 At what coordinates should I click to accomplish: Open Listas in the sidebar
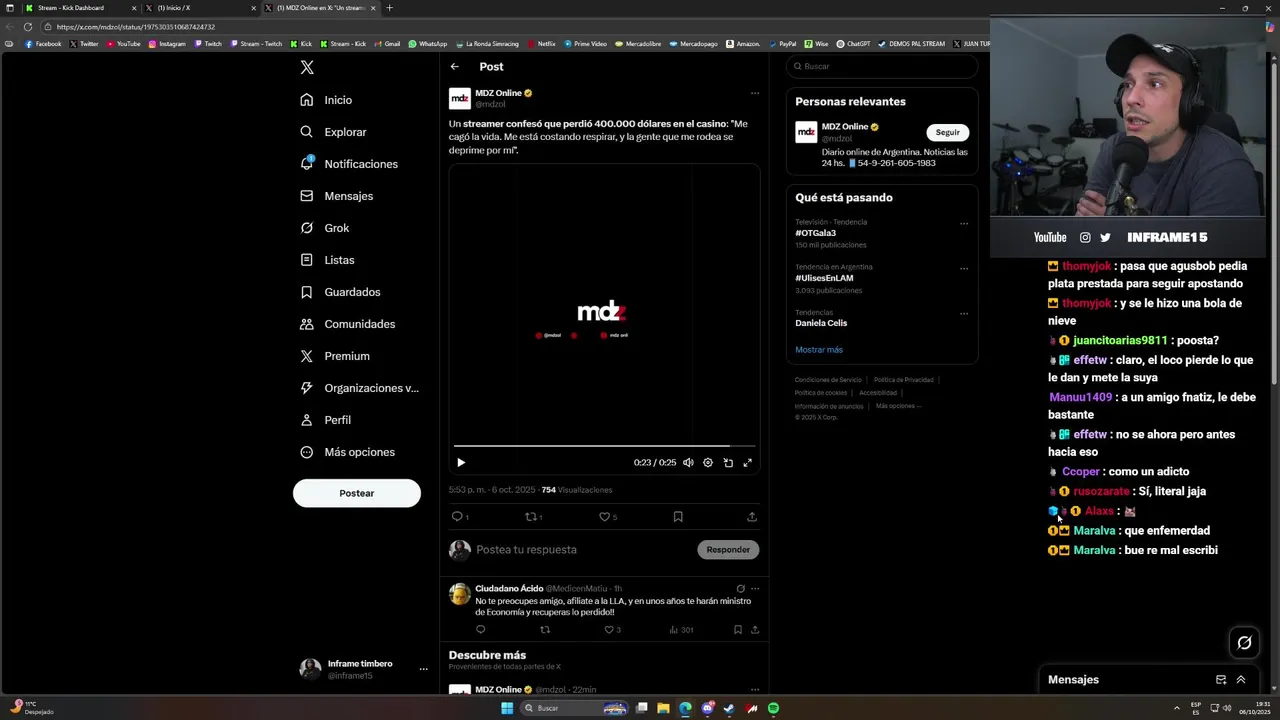(x=327, y=260)
